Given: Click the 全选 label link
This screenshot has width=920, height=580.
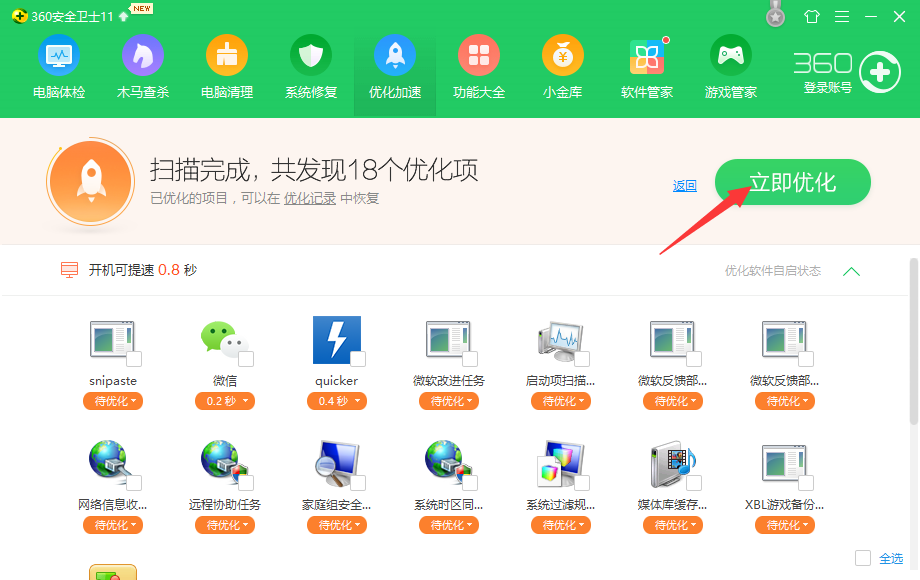Looking at the screenshot, I should click(x=891, y=558).
